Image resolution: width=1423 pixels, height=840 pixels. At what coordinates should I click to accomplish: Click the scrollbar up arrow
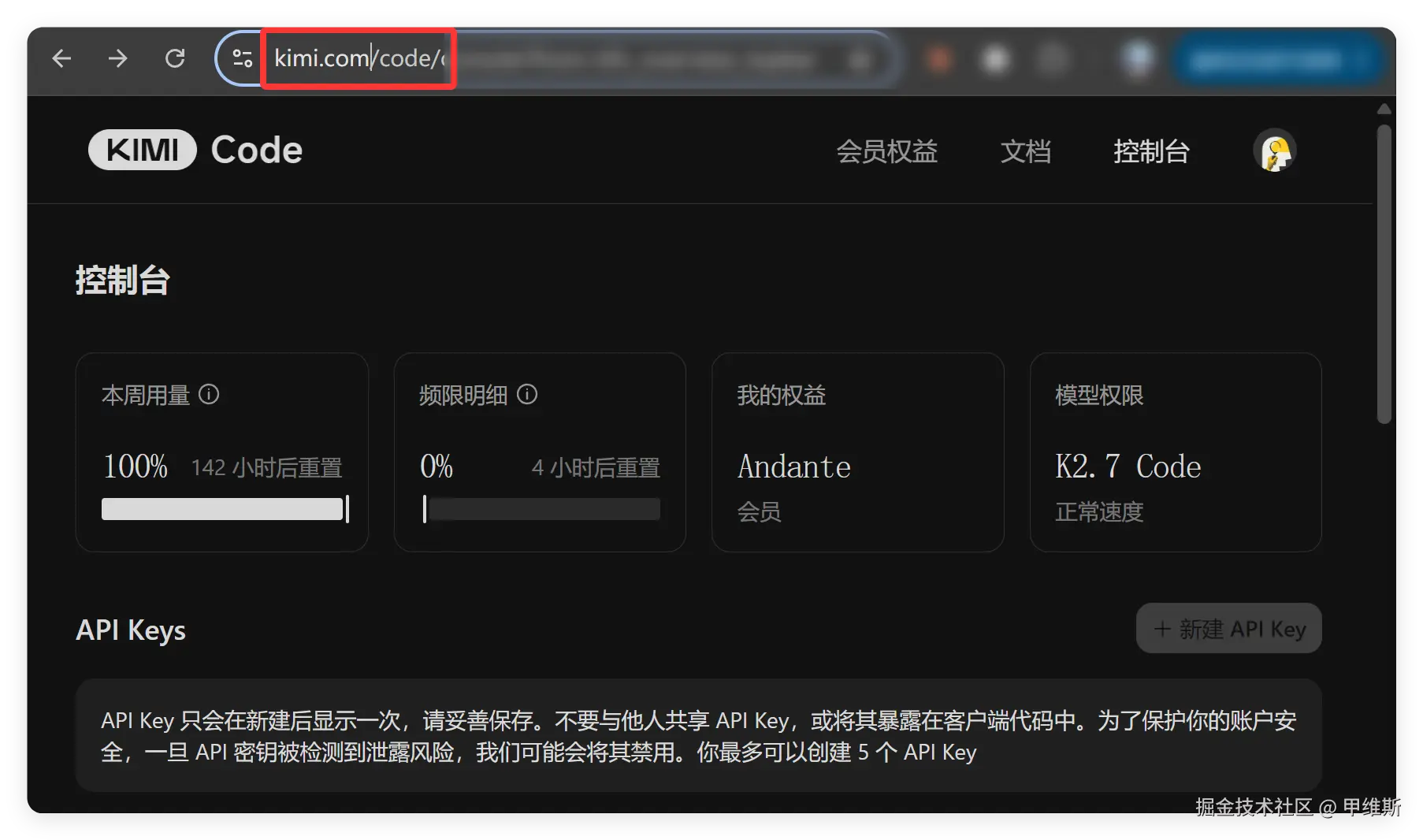pos(1384,109)
